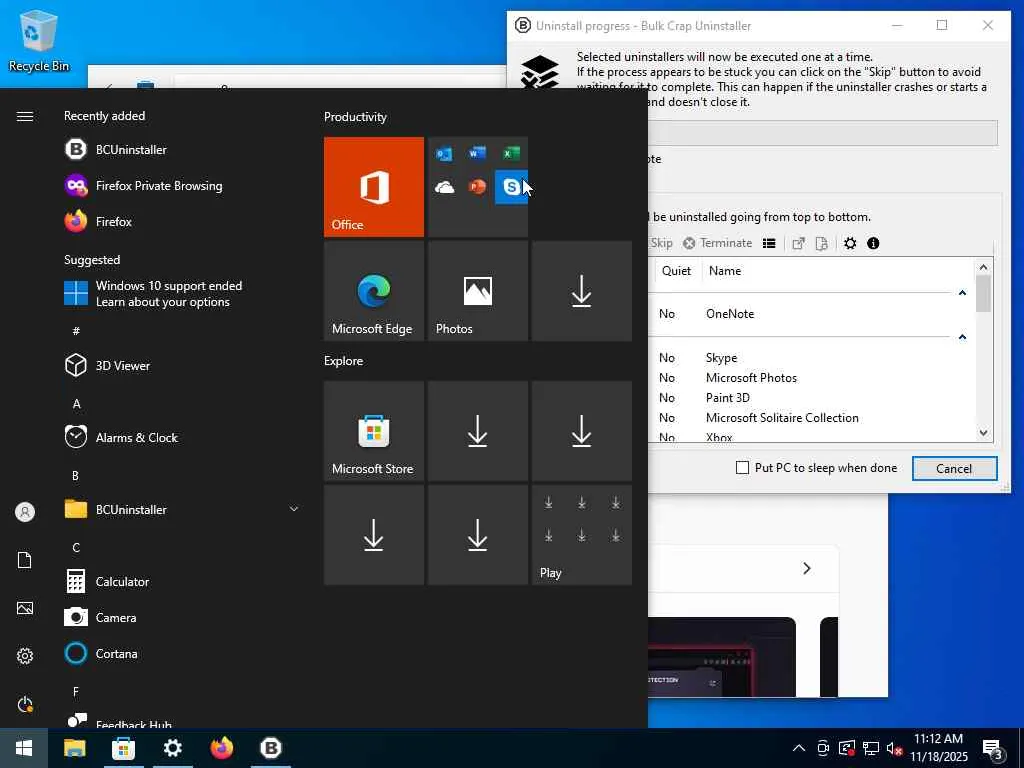
Task: Open the Microsoft Store tile
Action: [374, 431]
